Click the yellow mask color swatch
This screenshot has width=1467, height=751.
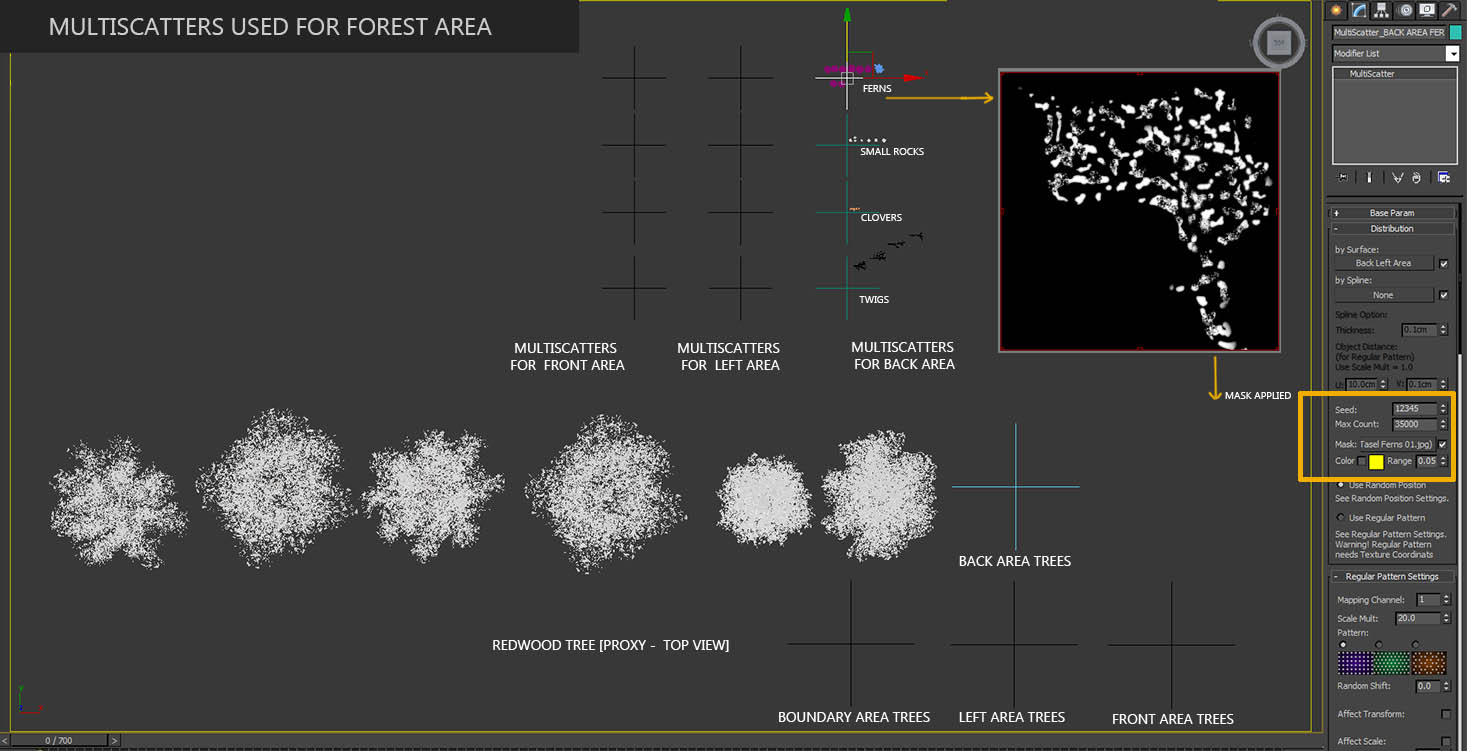(x=1376, y=462)
